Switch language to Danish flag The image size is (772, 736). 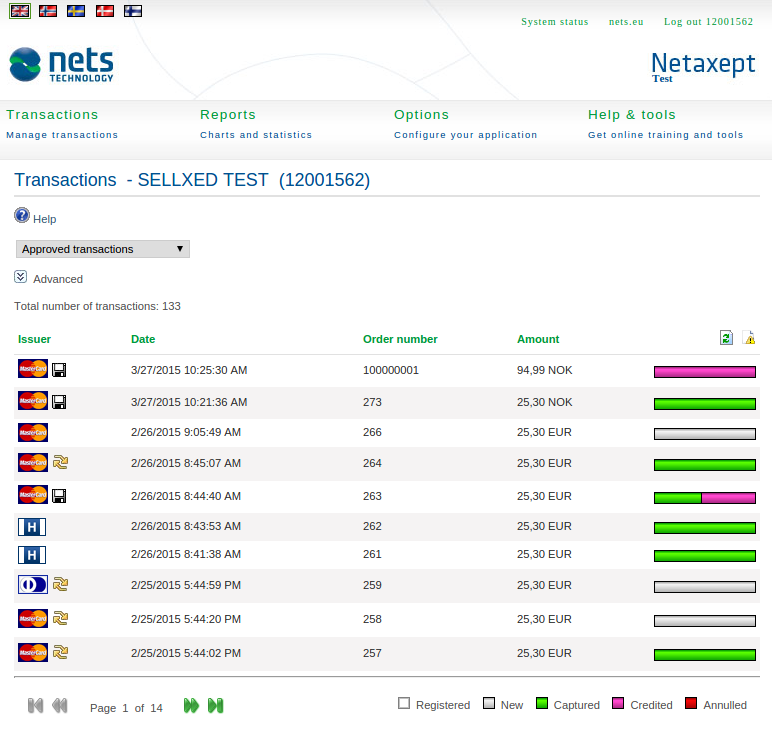click(105, 10)
